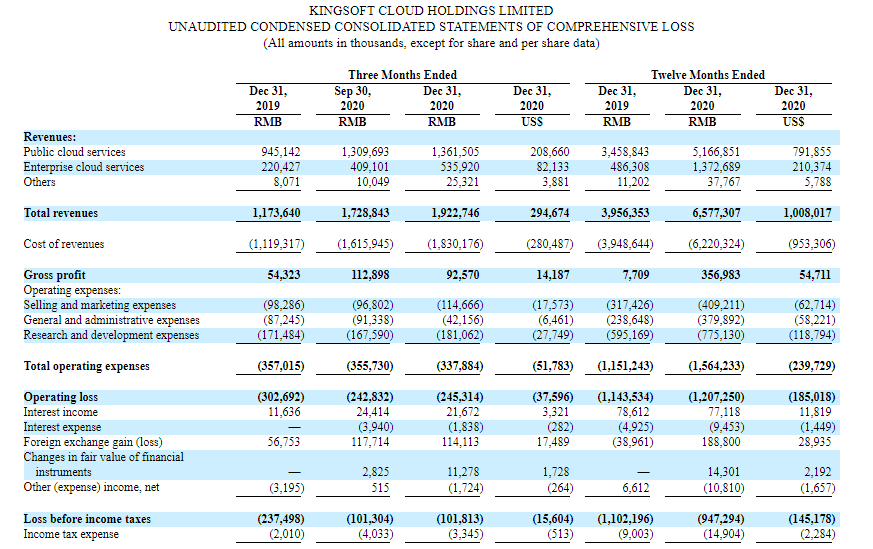
Task: Select the Gross profit row label
Action: click(x=54, y=274)
